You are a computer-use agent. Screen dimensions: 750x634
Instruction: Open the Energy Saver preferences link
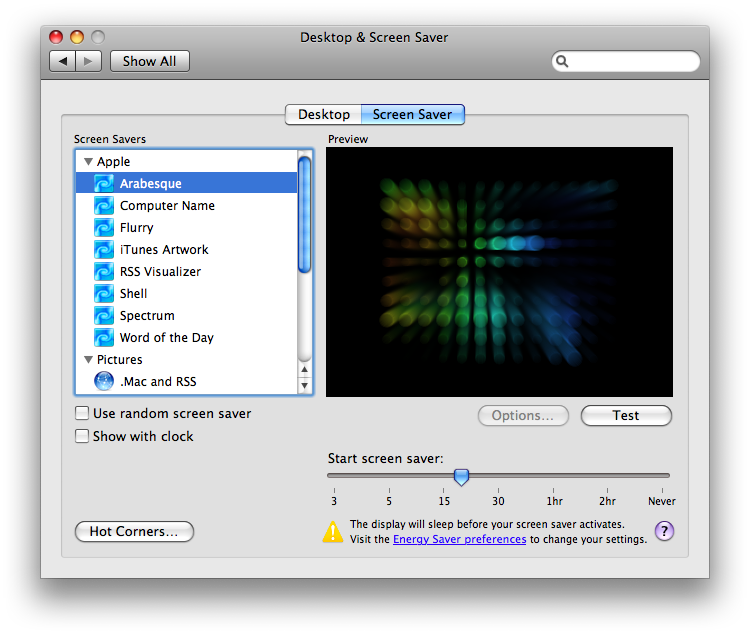[460, 539]
